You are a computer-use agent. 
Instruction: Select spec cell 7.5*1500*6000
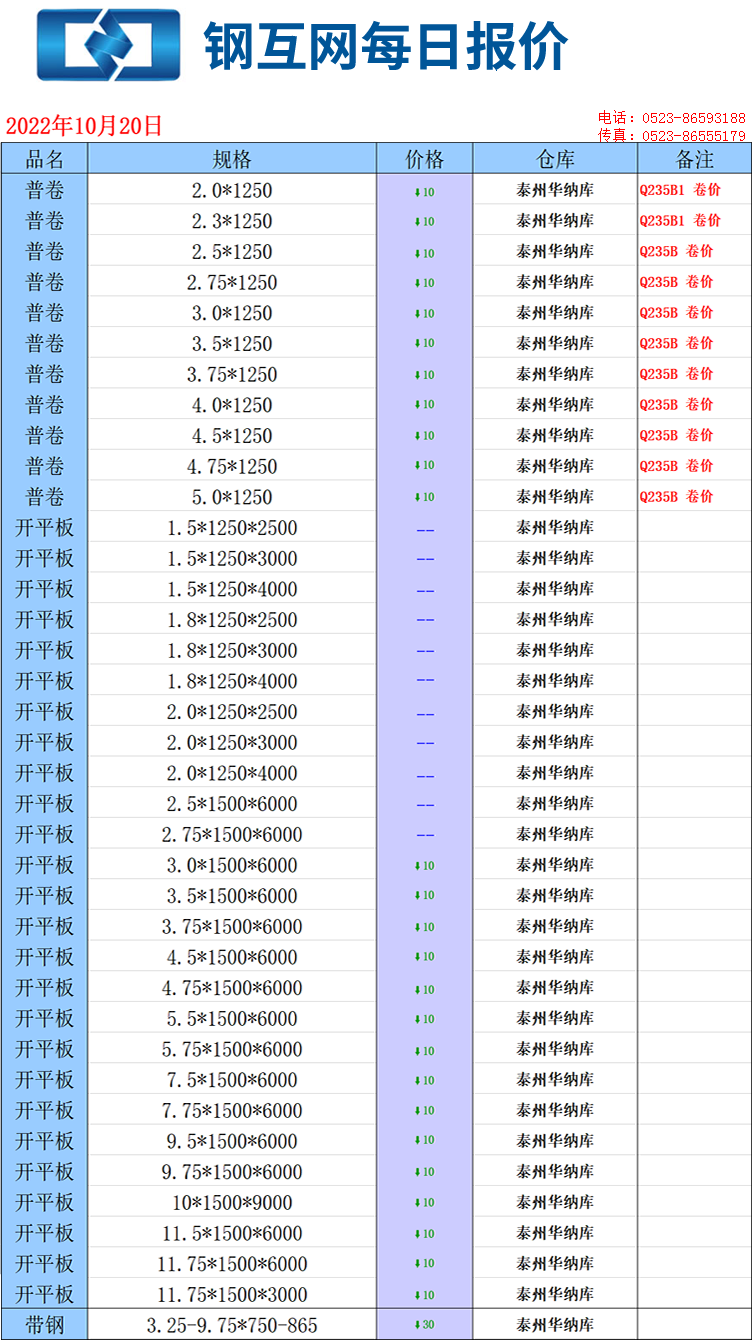(232, 1080)
